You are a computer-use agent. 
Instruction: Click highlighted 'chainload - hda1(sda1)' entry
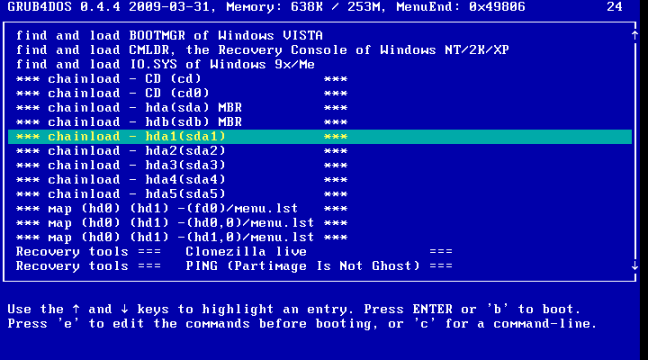320,137
